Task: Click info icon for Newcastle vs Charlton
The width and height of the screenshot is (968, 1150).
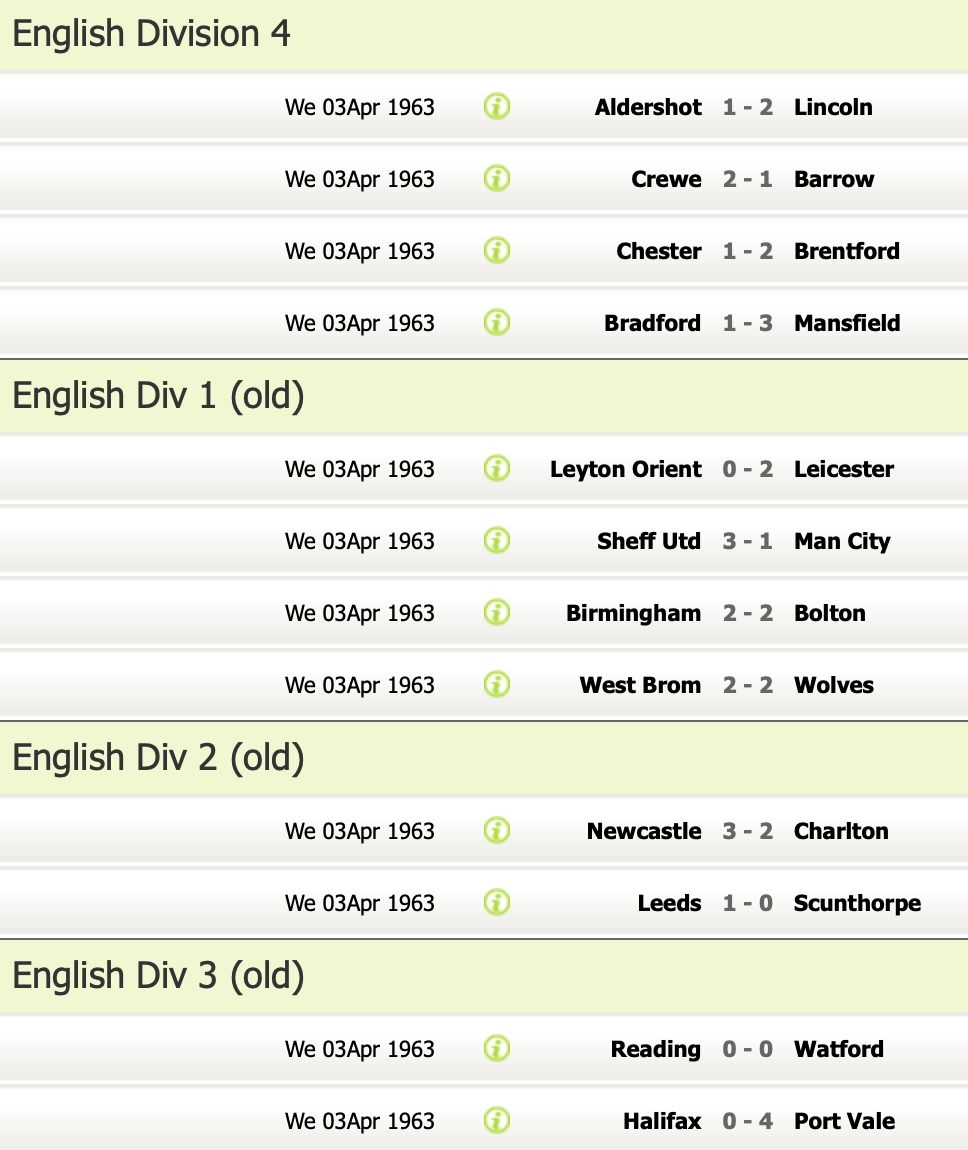Action: pyautogui.click(x=497, y=830)
